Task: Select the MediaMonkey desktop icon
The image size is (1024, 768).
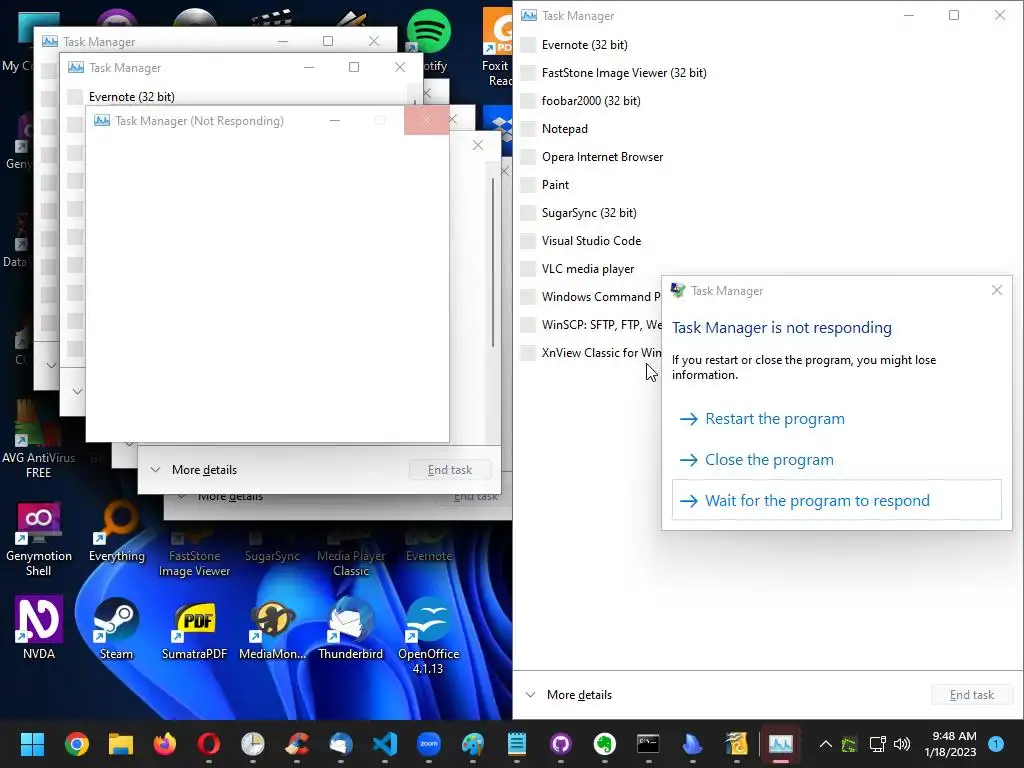Action: [x=272, y=630]
